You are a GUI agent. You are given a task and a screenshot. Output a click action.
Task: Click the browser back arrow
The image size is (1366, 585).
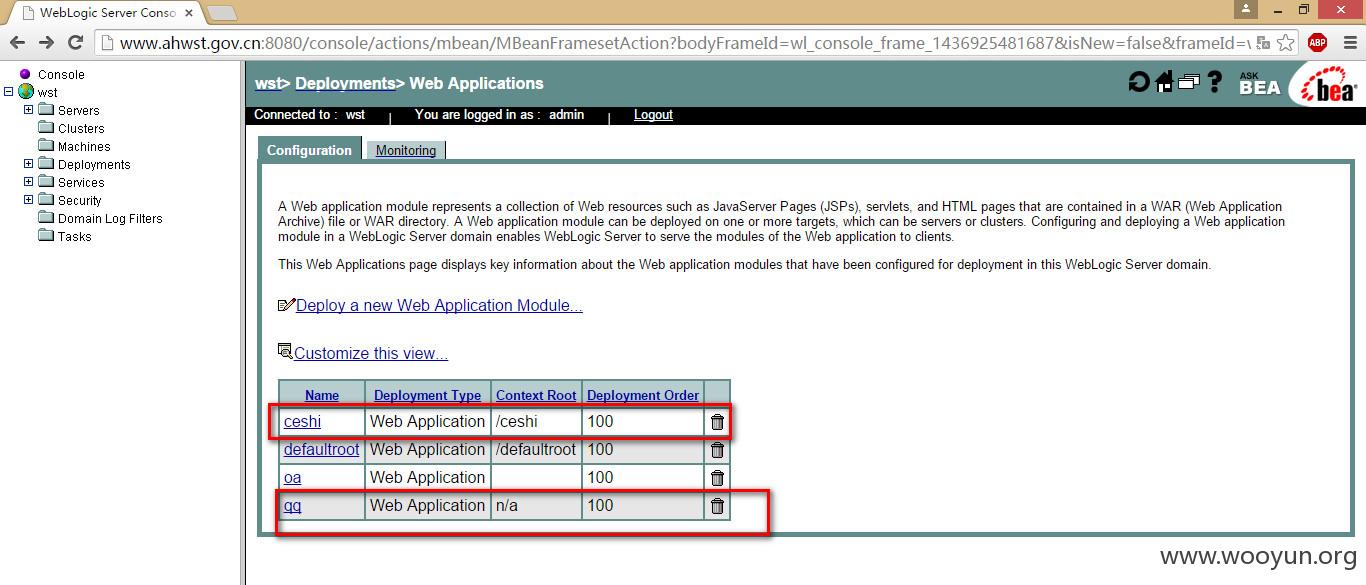point(17,42)
